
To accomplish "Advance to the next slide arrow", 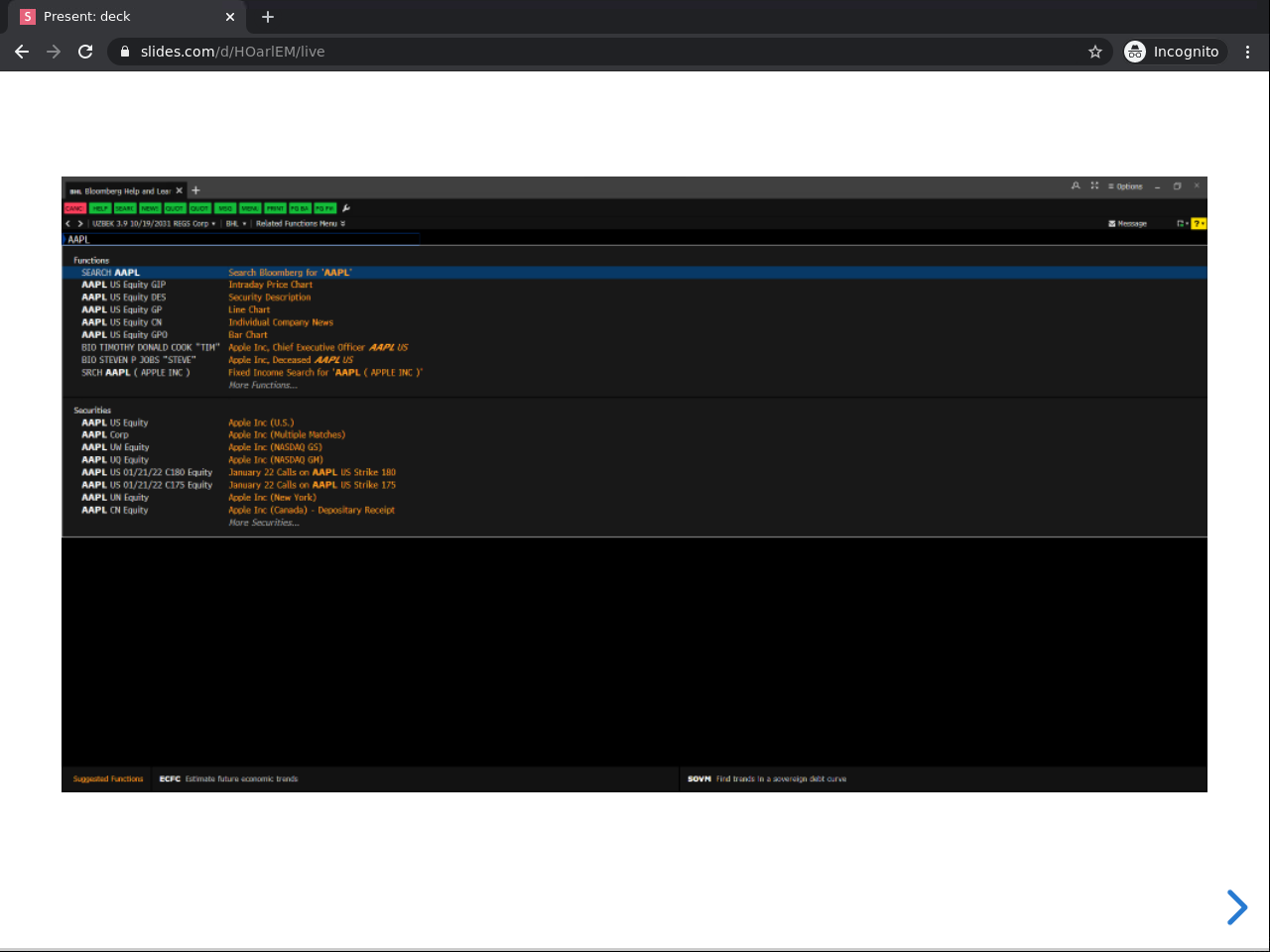I will click(1236, 907).
